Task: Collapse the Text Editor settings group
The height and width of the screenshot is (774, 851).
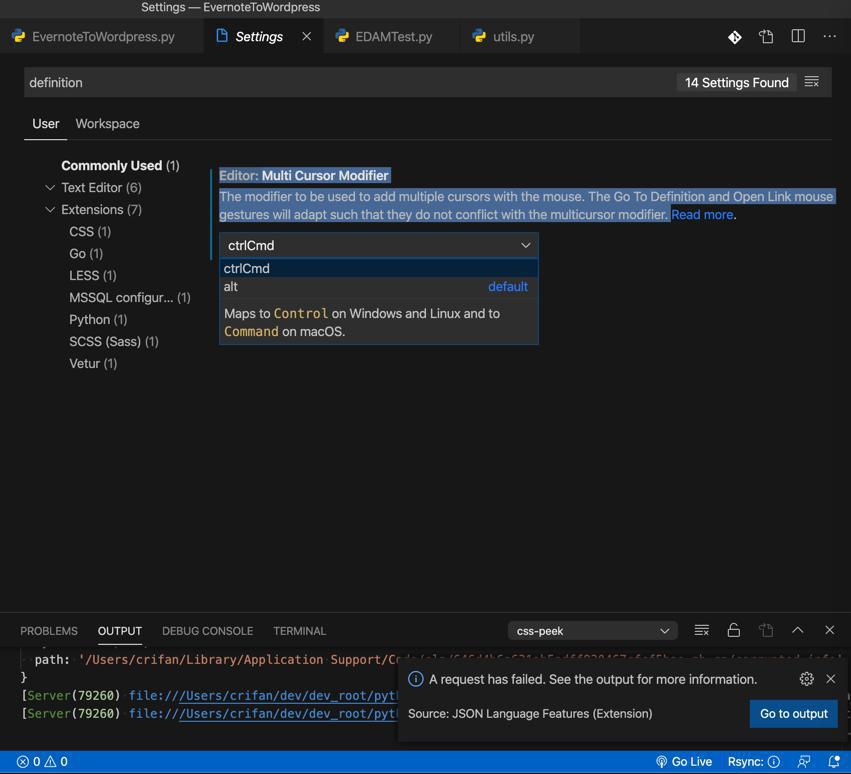Action: tap(50, 187)
